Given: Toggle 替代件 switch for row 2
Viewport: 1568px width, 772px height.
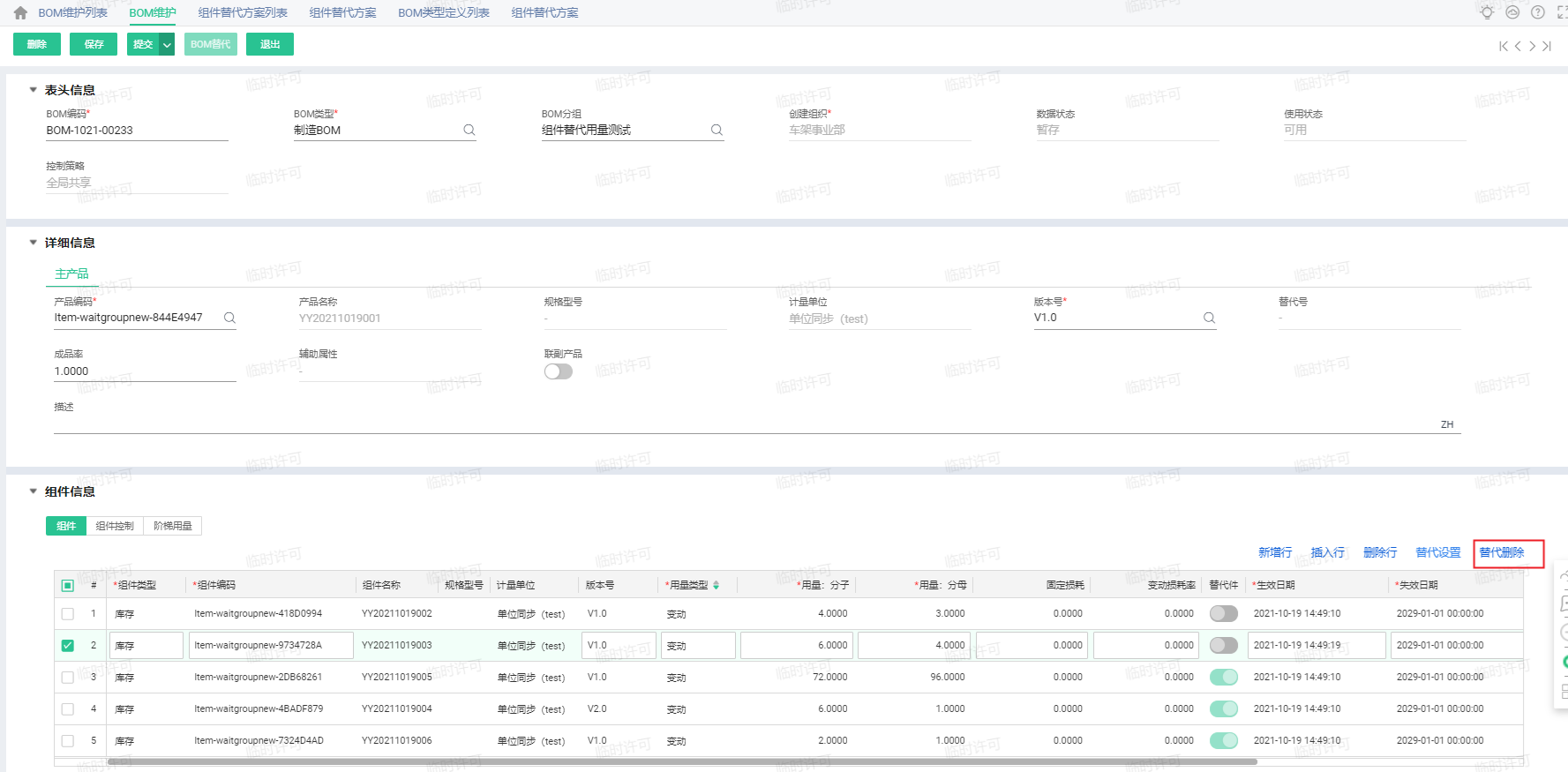Looking at the screenshot, I should tap(1224, 645).
